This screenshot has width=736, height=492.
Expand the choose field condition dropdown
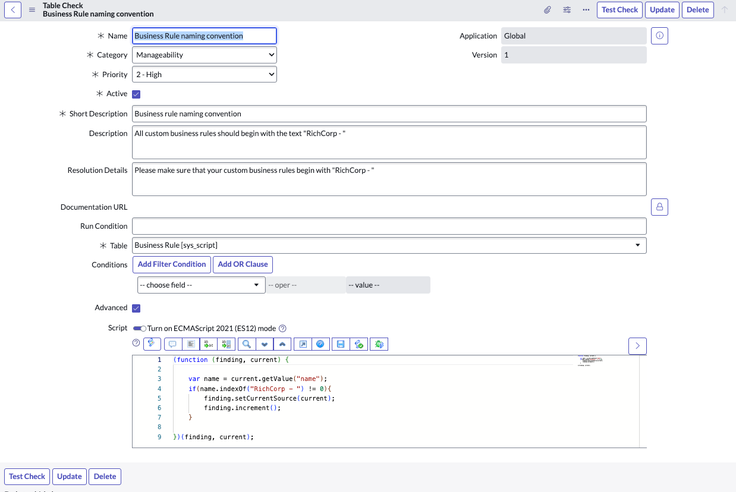[199, 285]
